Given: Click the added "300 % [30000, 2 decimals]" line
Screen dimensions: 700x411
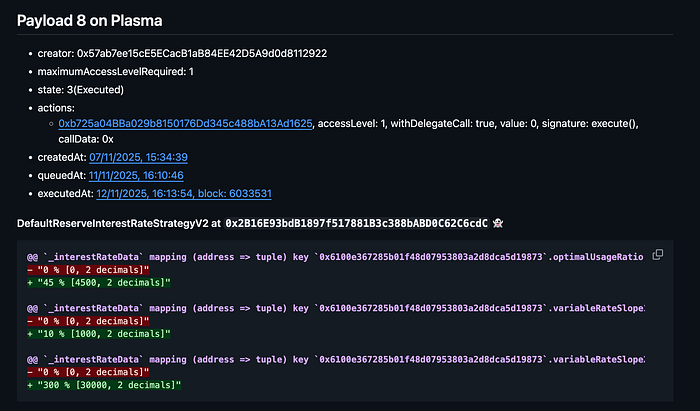Looking at the screenshot, I should [x=102, y=382].
